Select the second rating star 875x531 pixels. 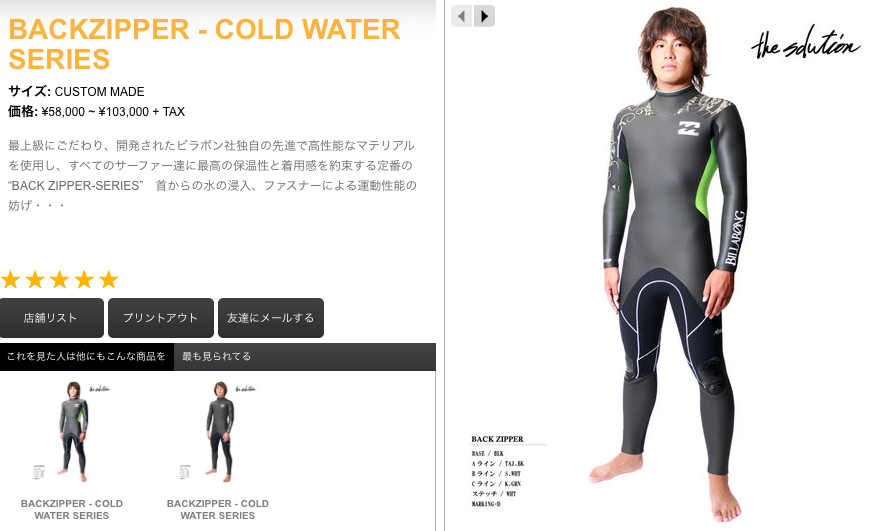(35, 279)
